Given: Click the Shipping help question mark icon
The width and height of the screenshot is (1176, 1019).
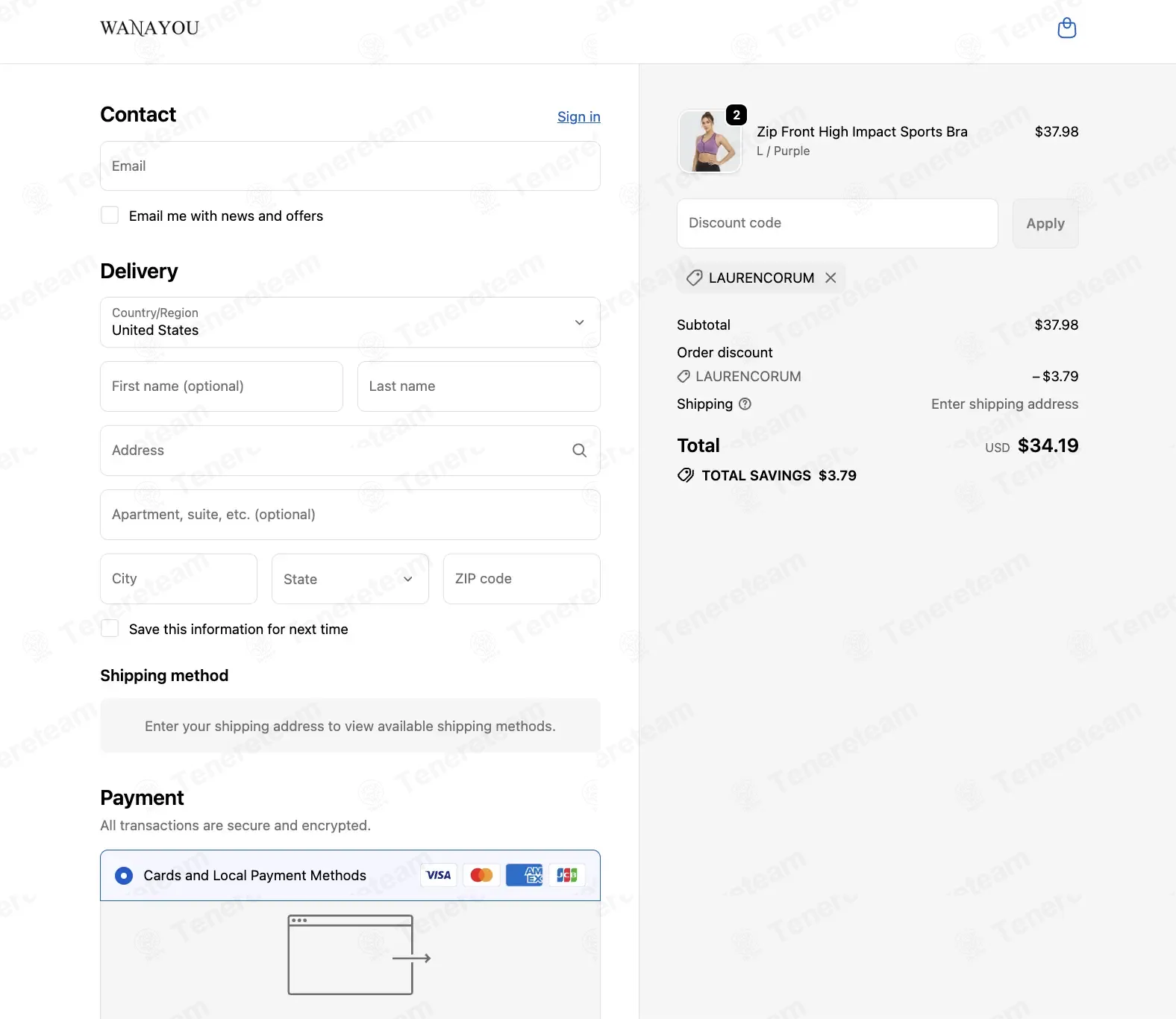Looking at the screenshot, I should 745,404.
